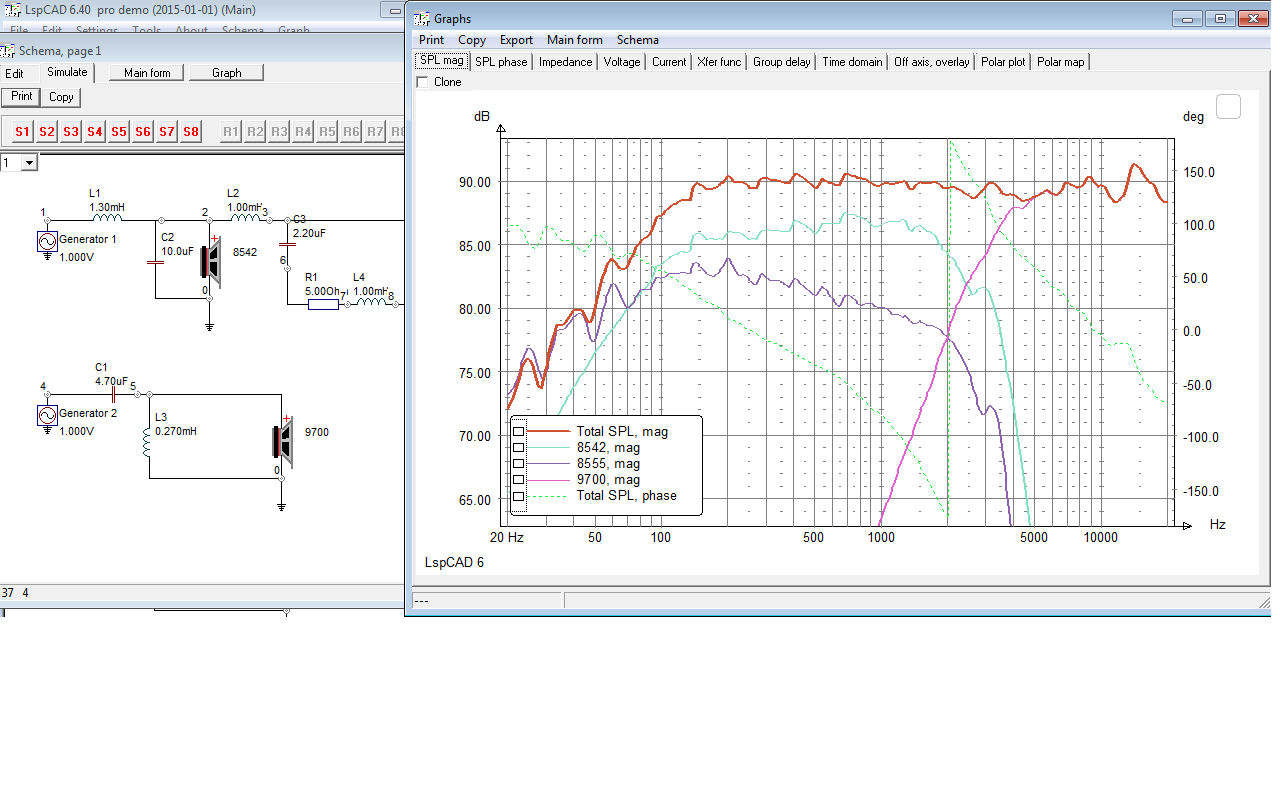Click greyed R2 button in Schema toolbar
Image resolution: width=1280 pixels, height=800 pixels.
point(255,131)
